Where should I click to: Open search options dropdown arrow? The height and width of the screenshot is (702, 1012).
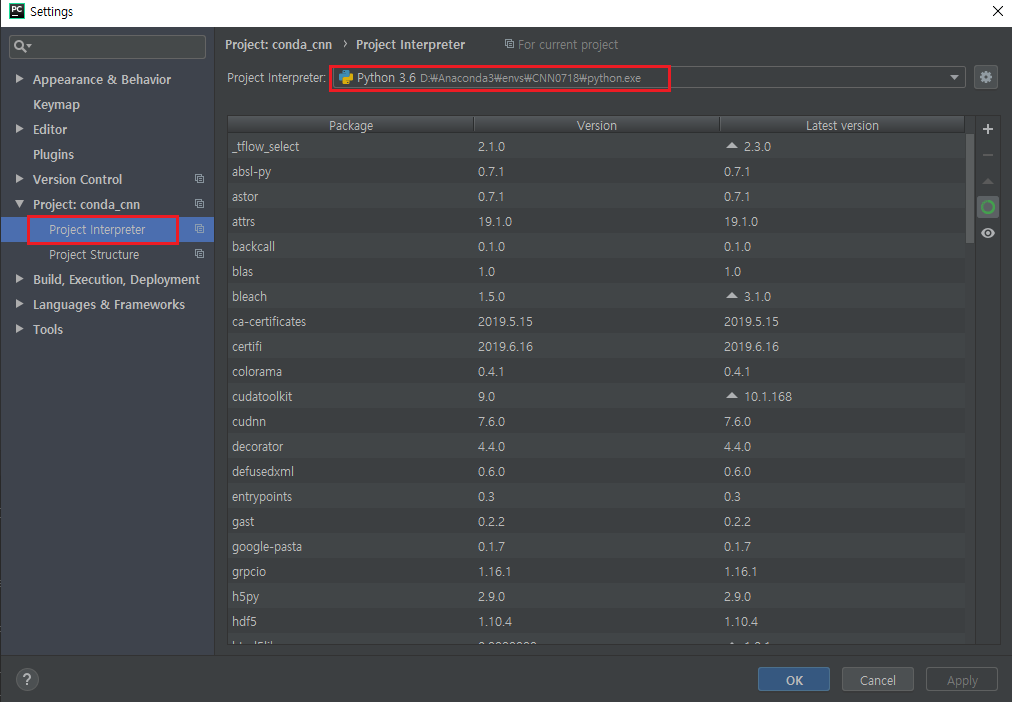[29, 46]
